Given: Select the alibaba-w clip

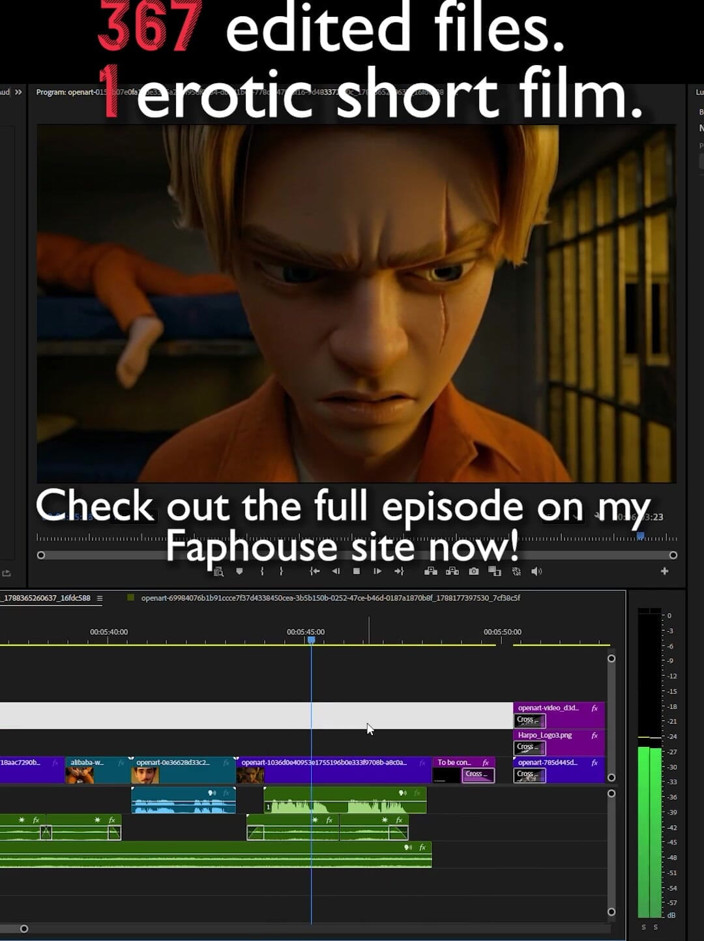Looking at the screenshot, I should (97, 769).
